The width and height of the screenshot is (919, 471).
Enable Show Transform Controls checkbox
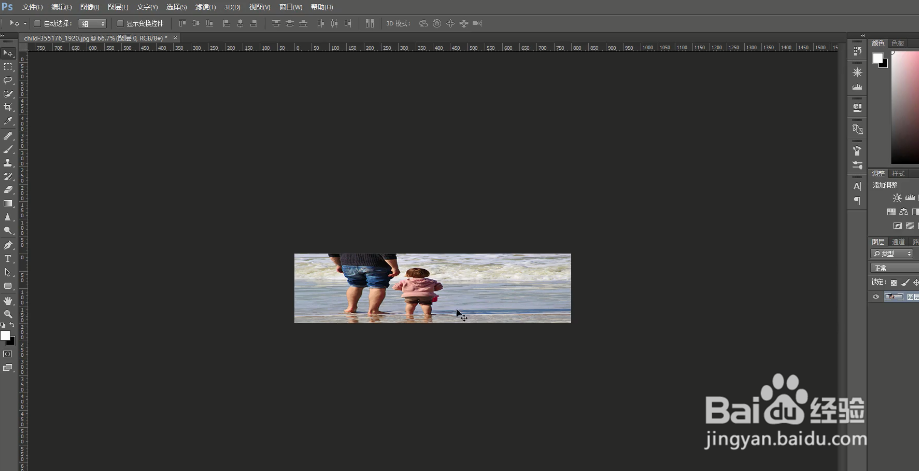(120, 23)
